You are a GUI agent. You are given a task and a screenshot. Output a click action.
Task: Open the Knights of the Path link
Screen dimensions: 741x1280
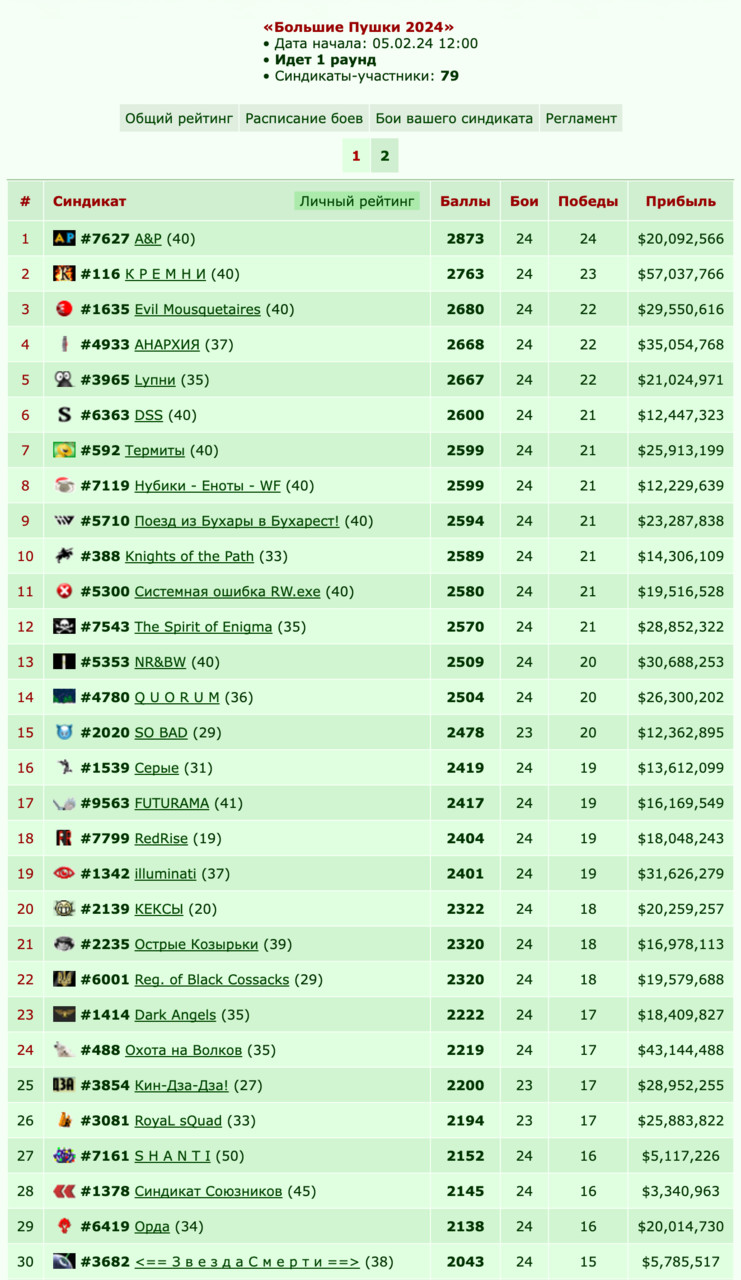[189, 556]
